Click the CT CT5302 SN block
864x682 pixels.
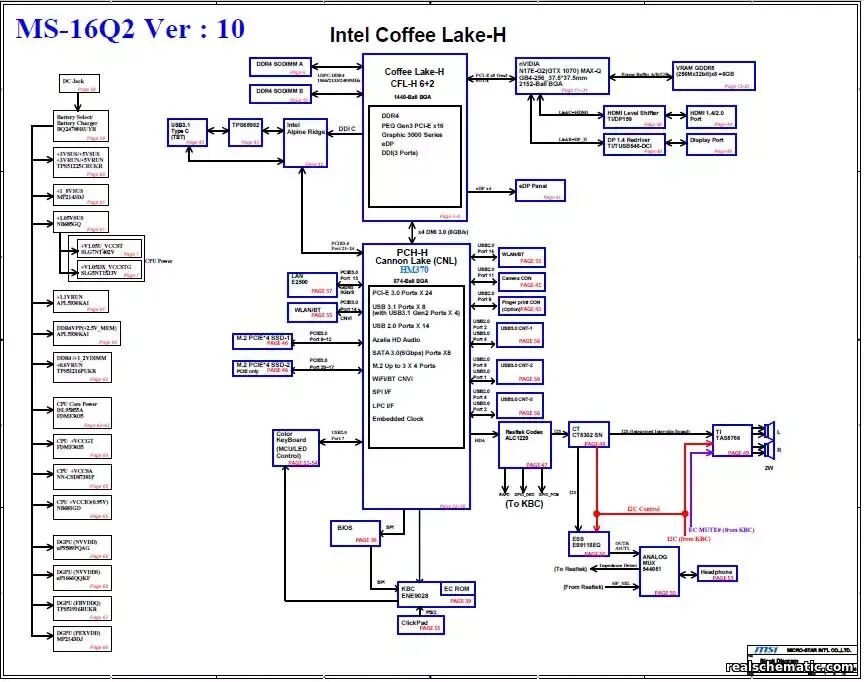click(x=588, y=435)
